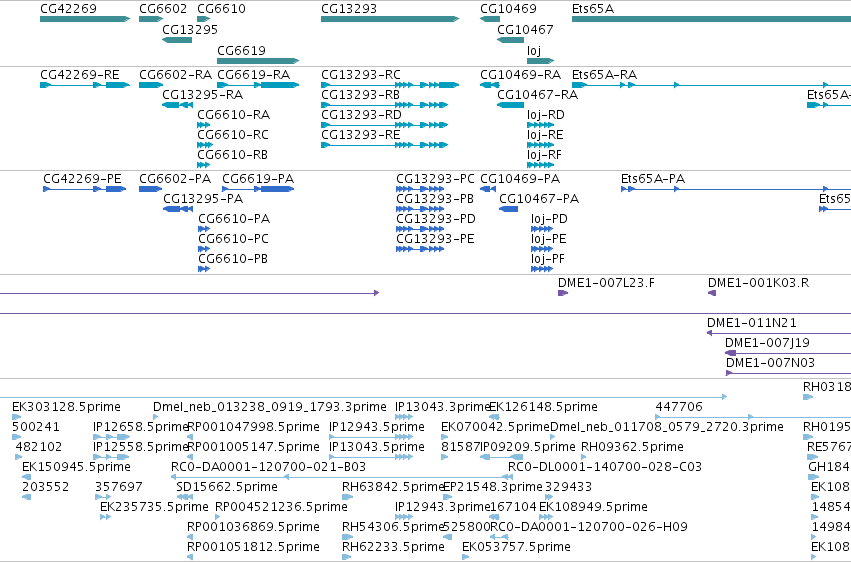Click transcript CG10469-RA
Viewport: 851px width, 562px height.
pyautogui.click(x=520, y=74)
